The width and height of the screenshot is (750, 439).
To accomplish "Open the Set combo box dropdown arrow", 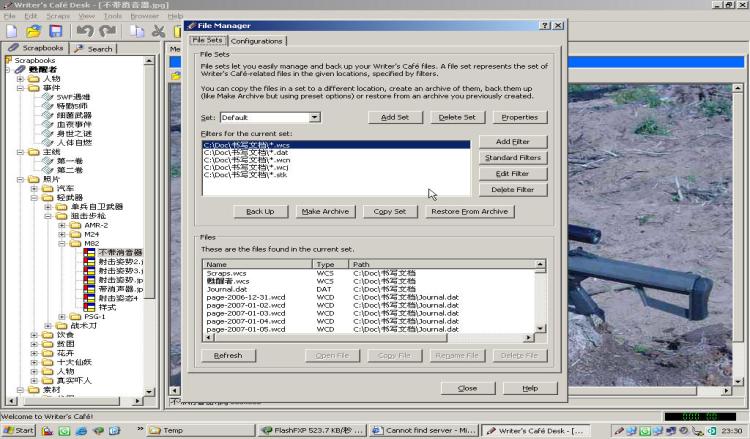I will pyautogui.click(x=314, y=117).
